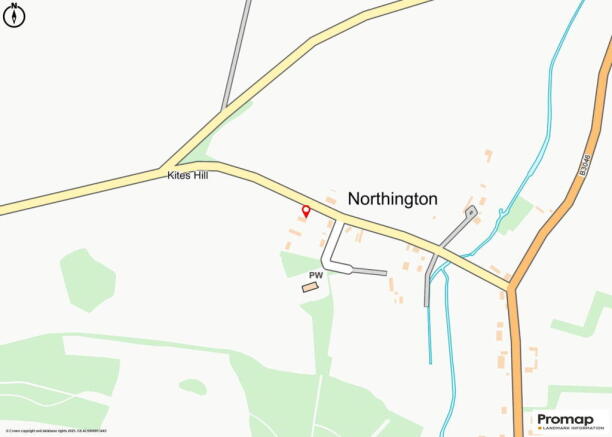Select the large green woodland patch west of PW
Image resolution: width=612 pixels, height=437 pixels.
(x=88, y=280)
